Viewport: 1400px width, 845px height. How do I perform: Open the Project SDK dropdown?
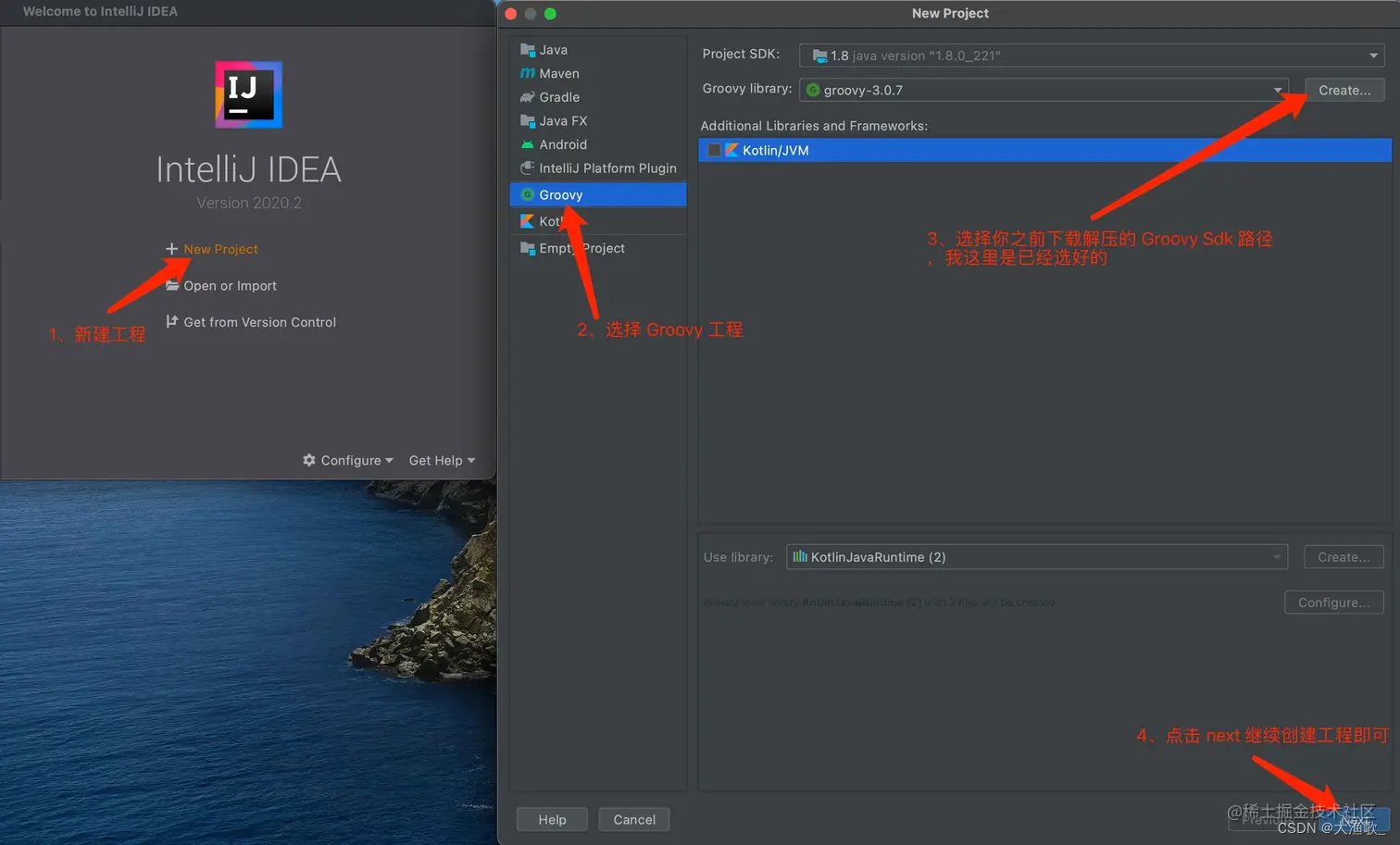[x=1092, y=56]
